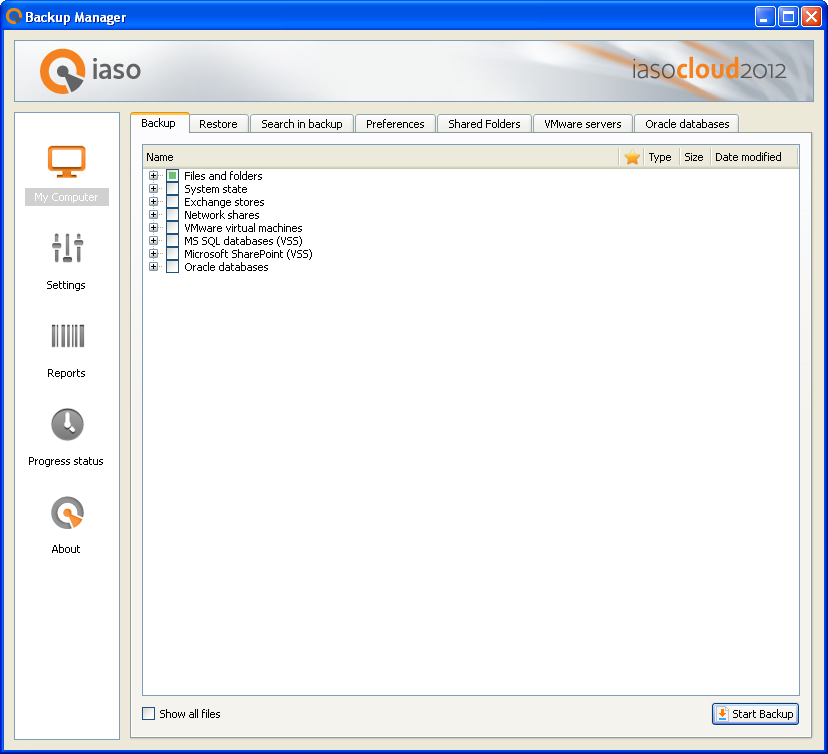Image resolution: width=828 pixels, height=754 pixels.
Task: Check the MS SQL databases (VSS) checkbox
Action: click(x=172, y=241)
